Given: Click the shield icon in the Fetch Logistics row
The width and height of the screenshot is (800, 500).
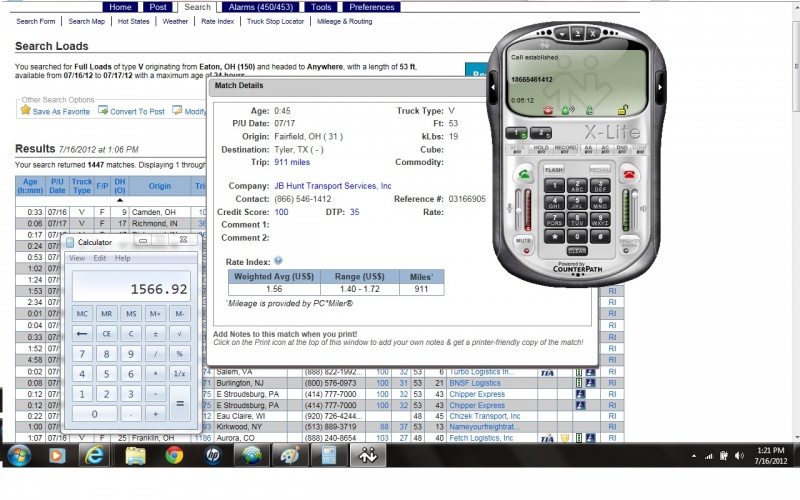Looking at the screenshot, I should [565, 438].
